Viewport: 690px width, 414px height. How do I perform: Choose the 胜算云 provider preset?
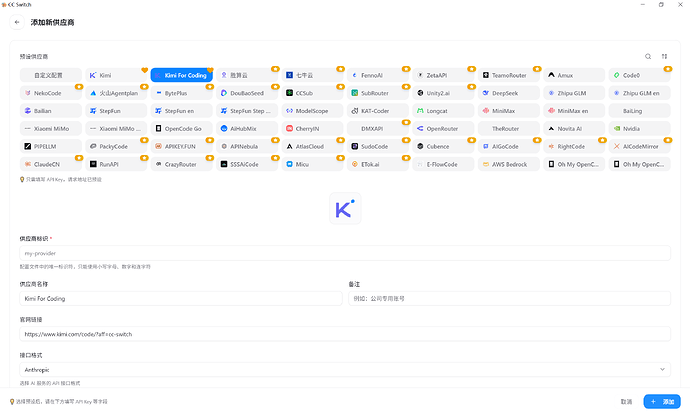[247, 75]
